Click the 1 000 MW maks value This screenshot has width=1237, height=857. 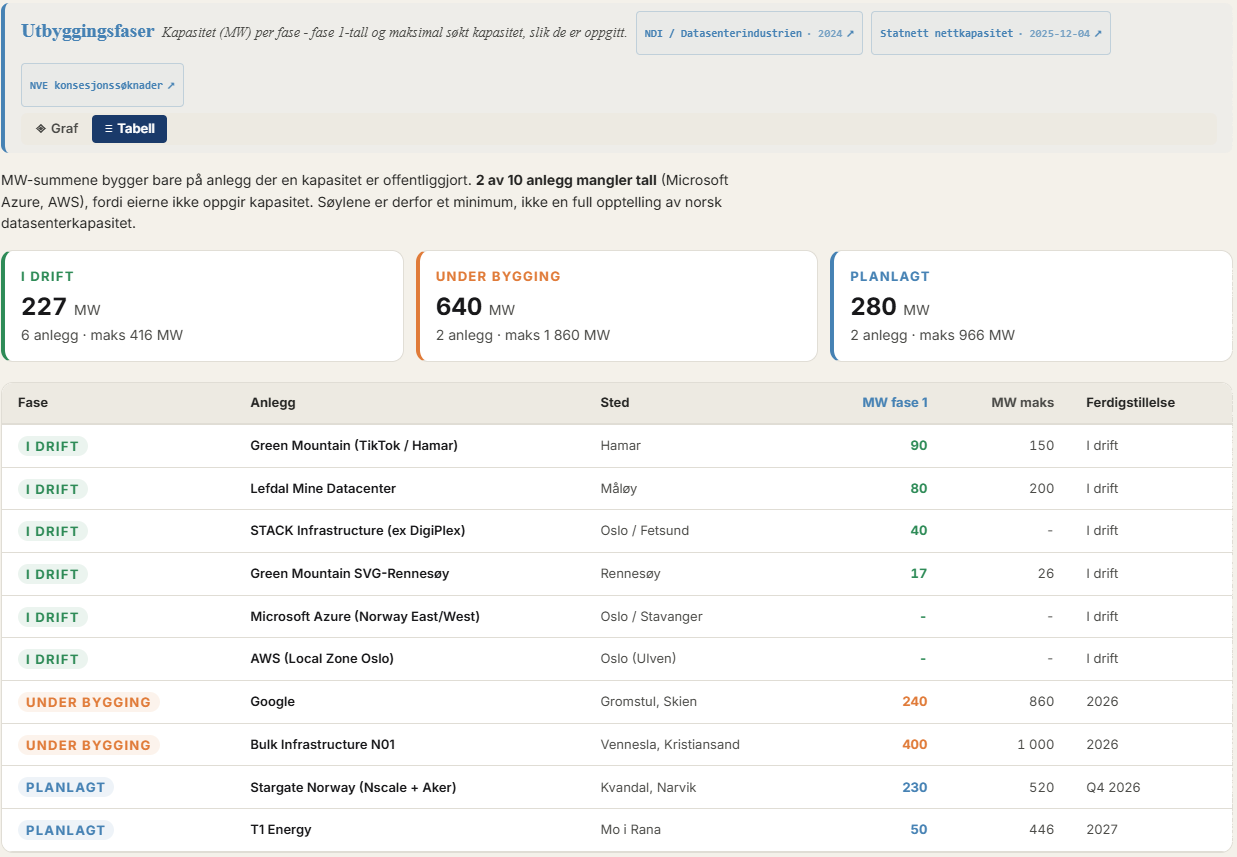pyautogui.click(x=1036, y=744)
